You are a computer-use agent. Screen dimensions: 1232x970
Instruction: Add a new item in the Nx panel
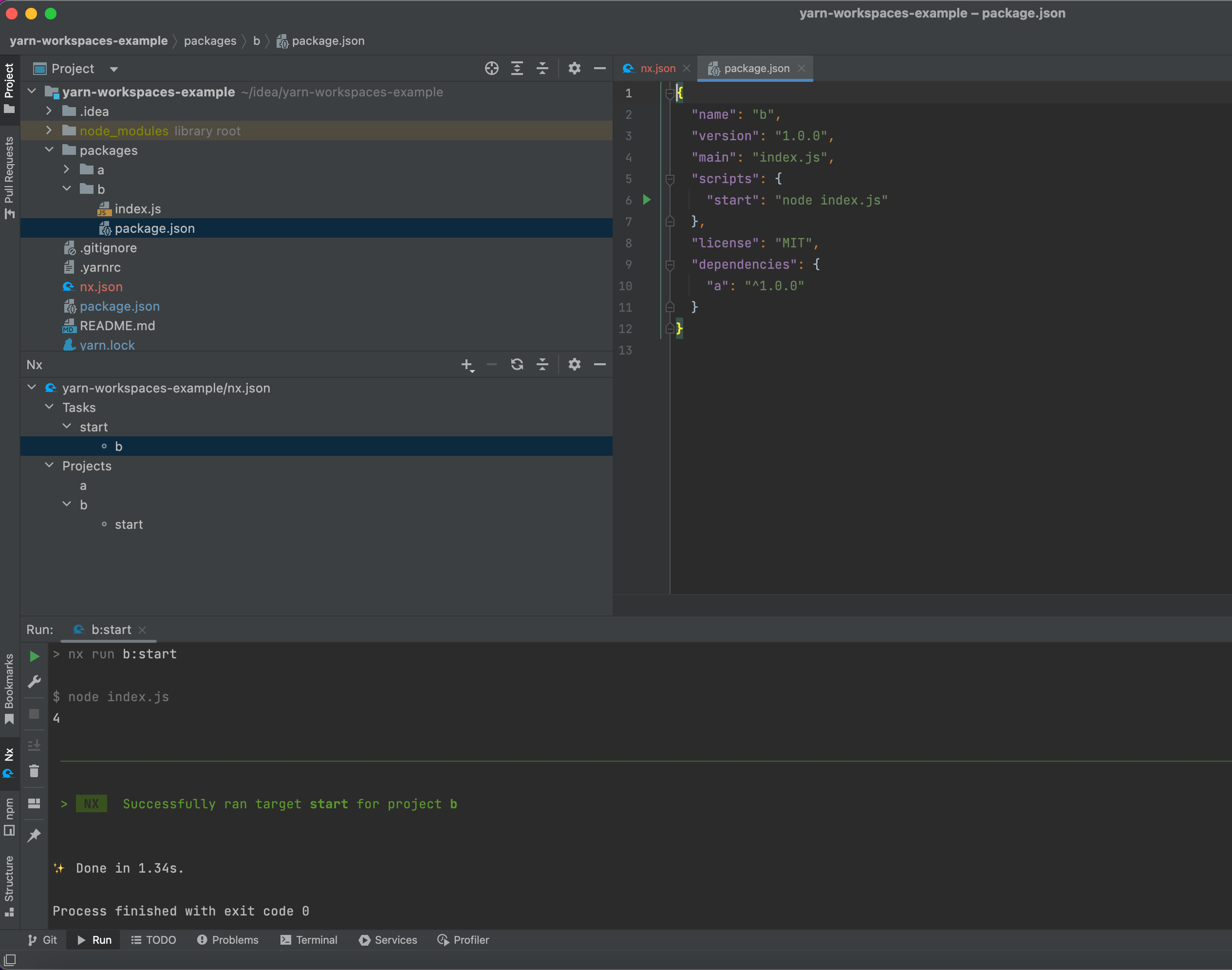tap(467, 365)
